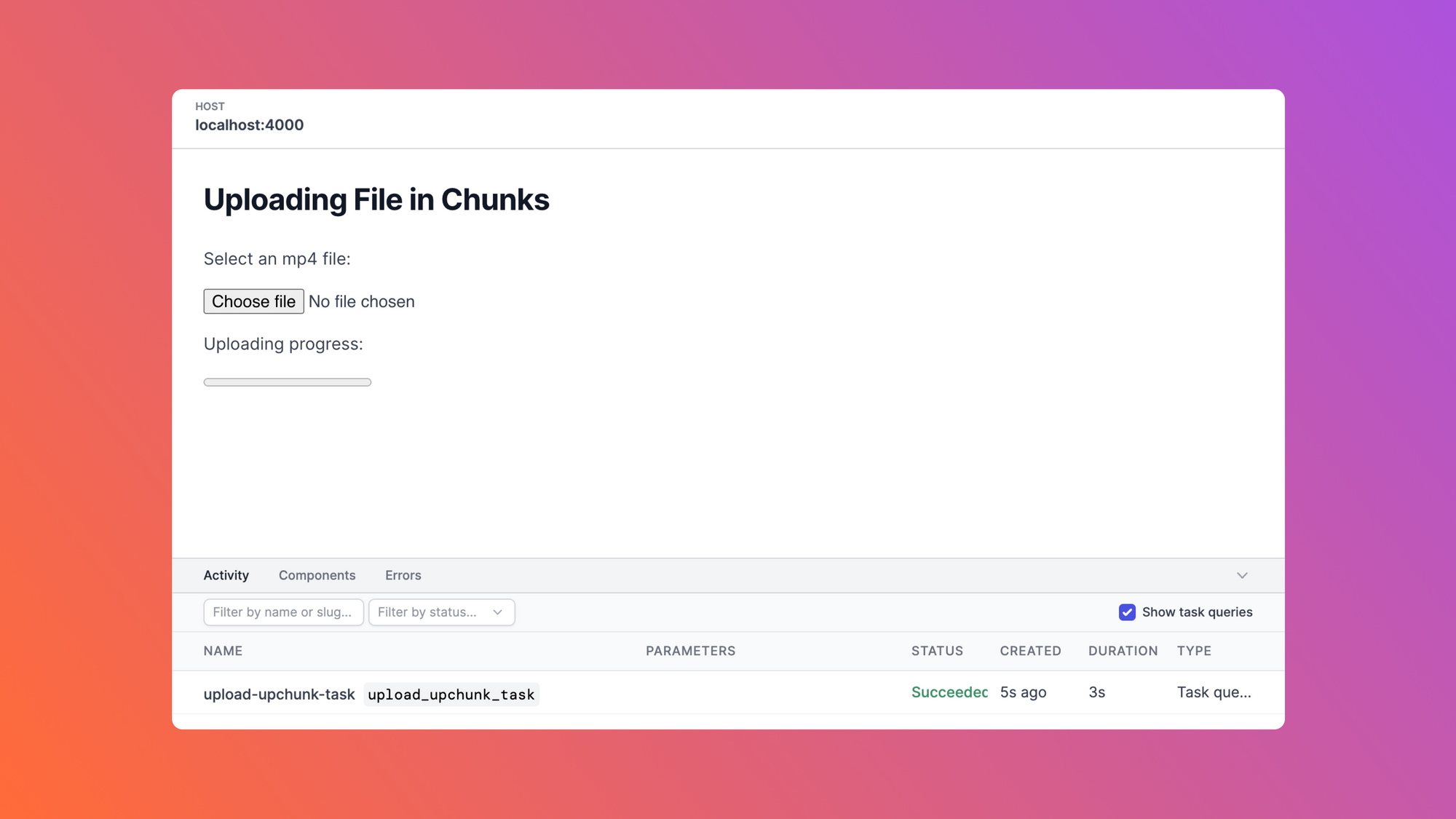Click the 3s duration value

(1096, 692)
